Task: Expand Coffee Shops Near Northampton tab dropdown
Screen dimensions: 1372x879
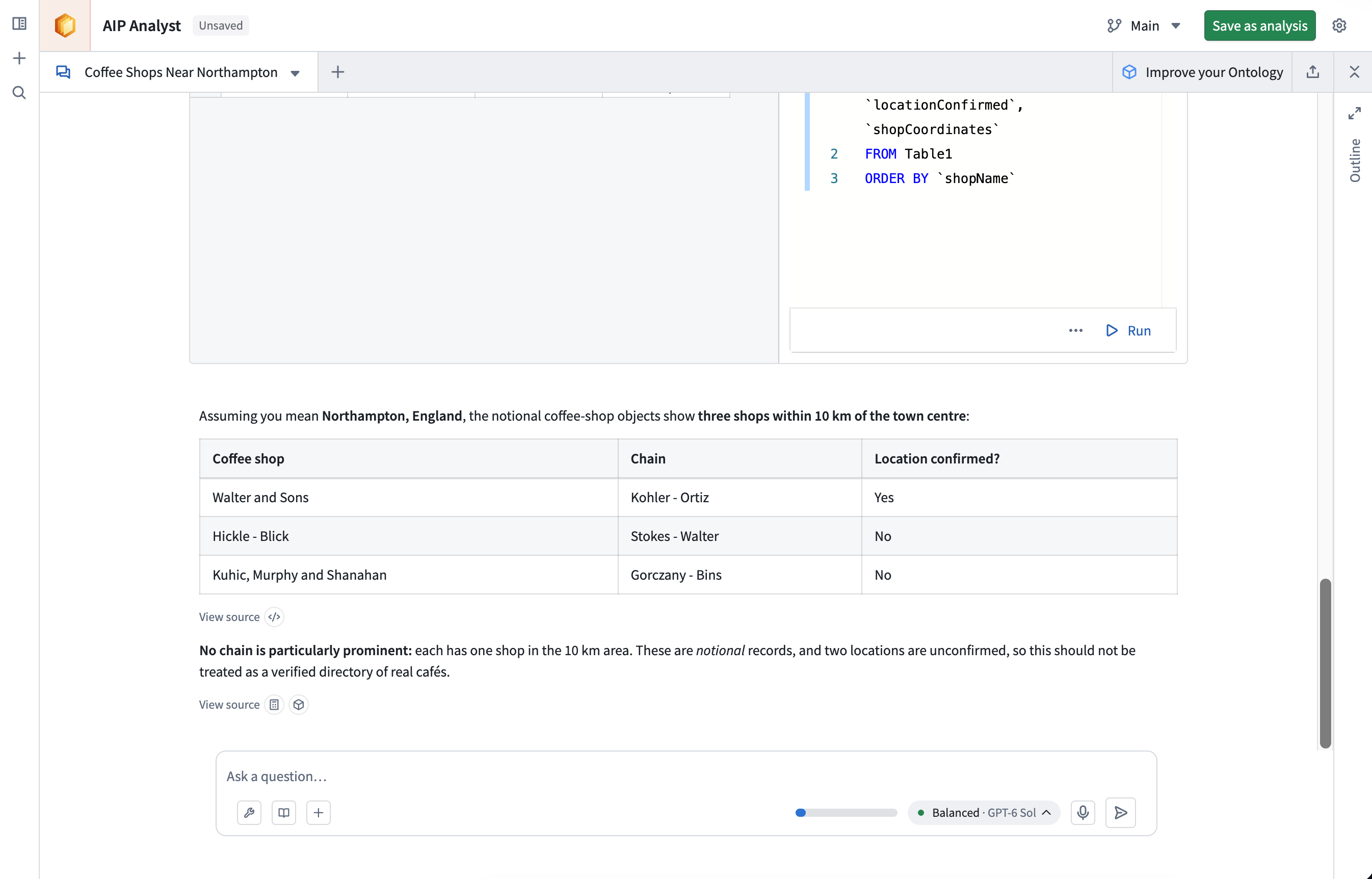Action: tap(295, 73)
